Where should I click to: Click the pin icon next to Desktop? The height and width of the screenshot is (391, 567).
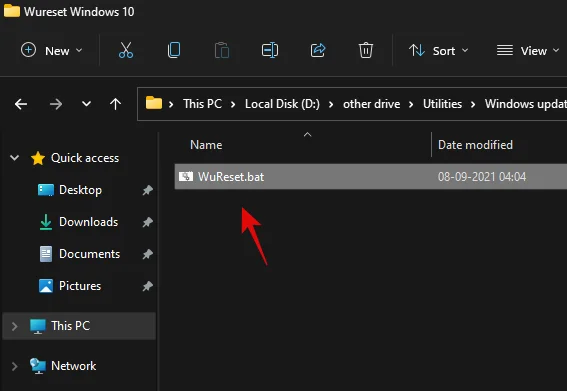(147, 190)
